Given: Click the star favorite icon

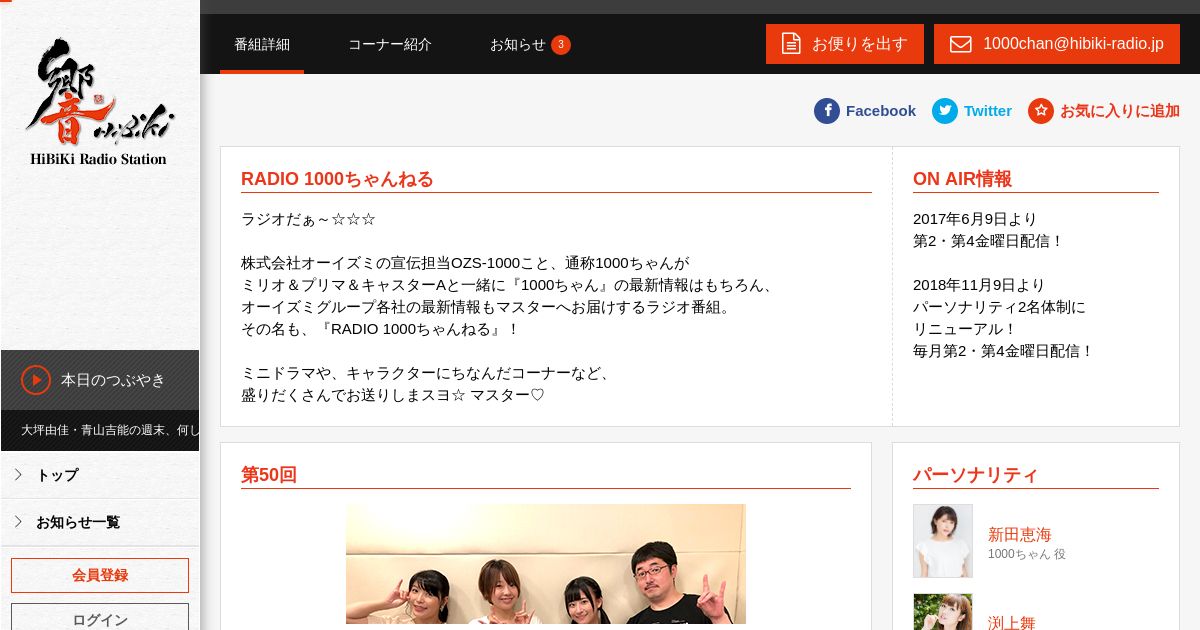Looking at the screenshot, I should point(1041,111).
